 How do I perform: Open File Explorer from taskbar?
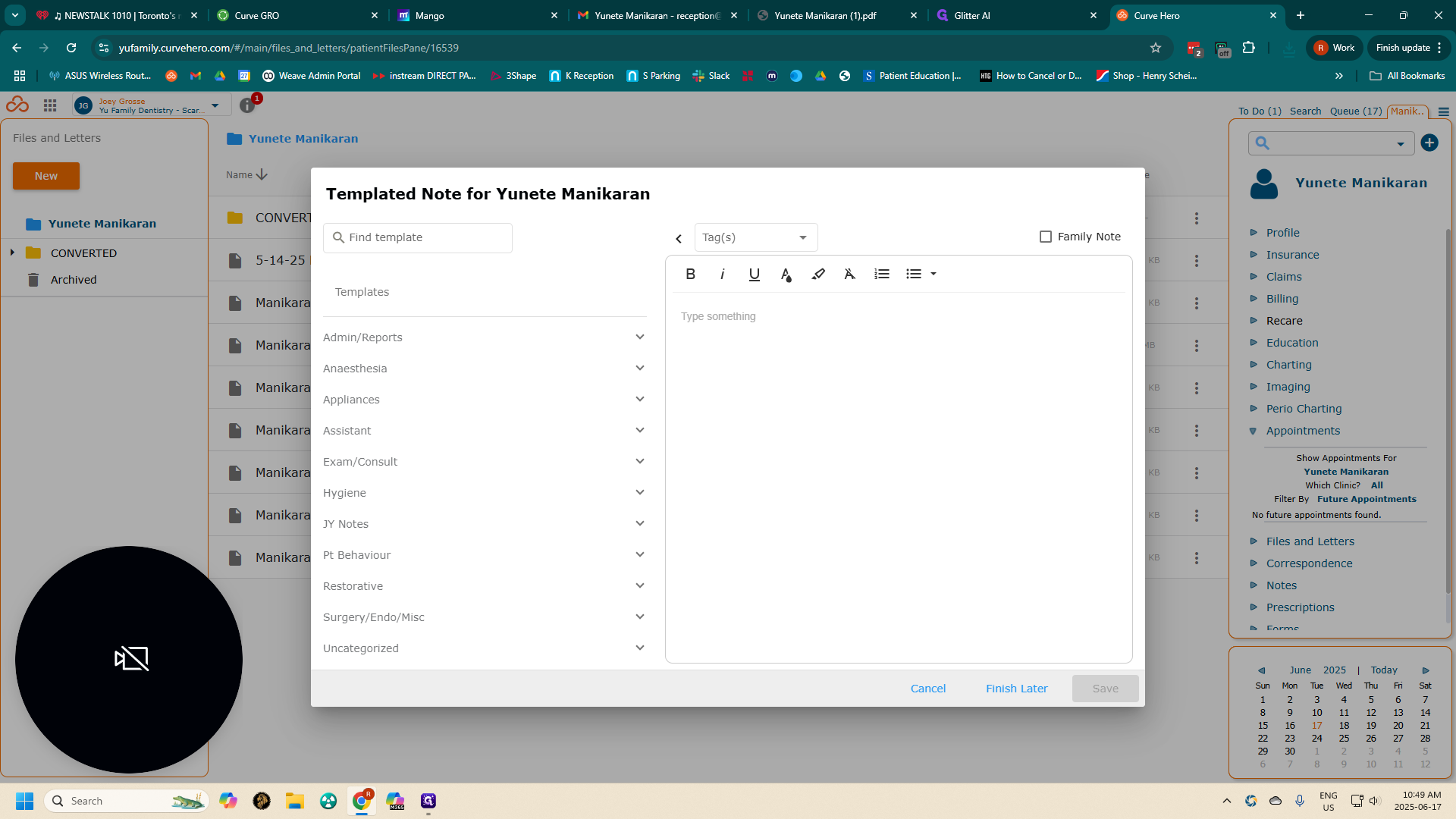pos(295,801)
